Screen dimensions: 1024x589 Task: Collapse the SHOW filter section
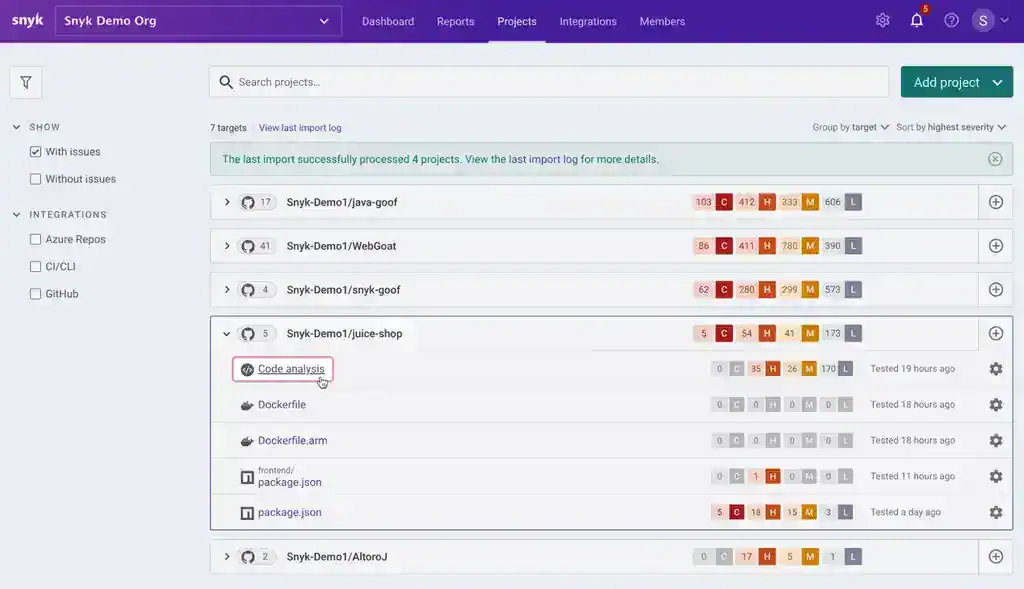pyautogui.click(x=16, y=127)
